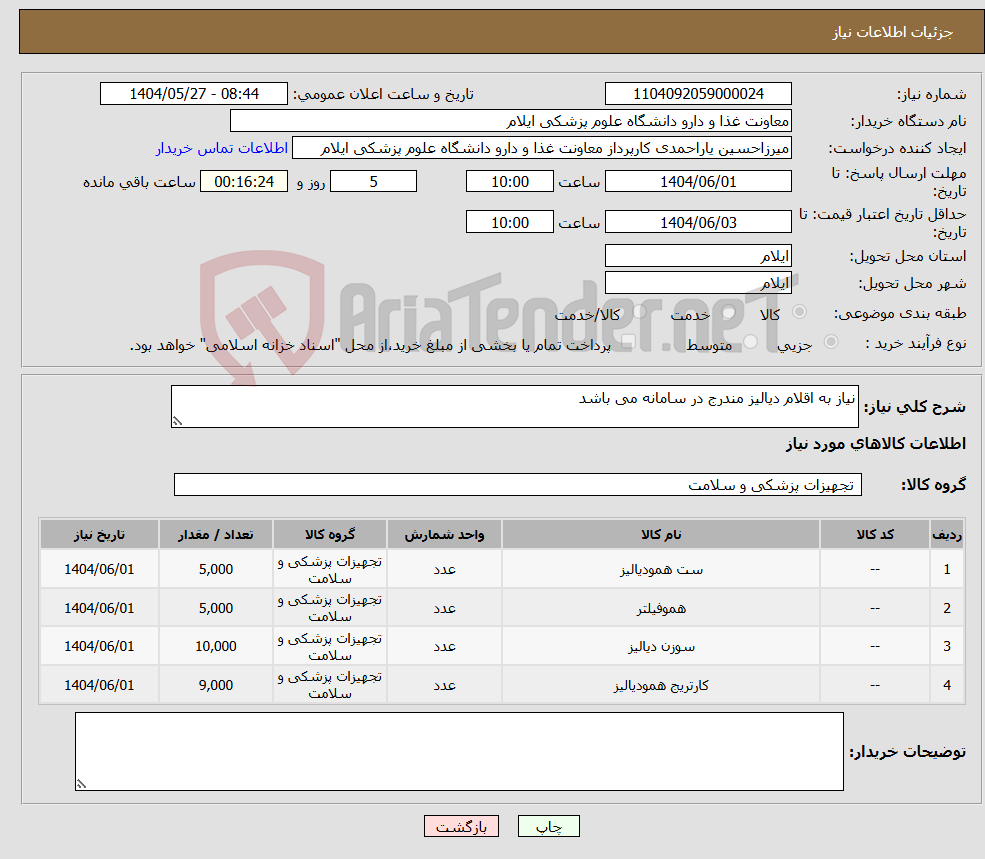985x859 pixels.
Task: Select the شماره نیاز number field
Action: (697, 93)
